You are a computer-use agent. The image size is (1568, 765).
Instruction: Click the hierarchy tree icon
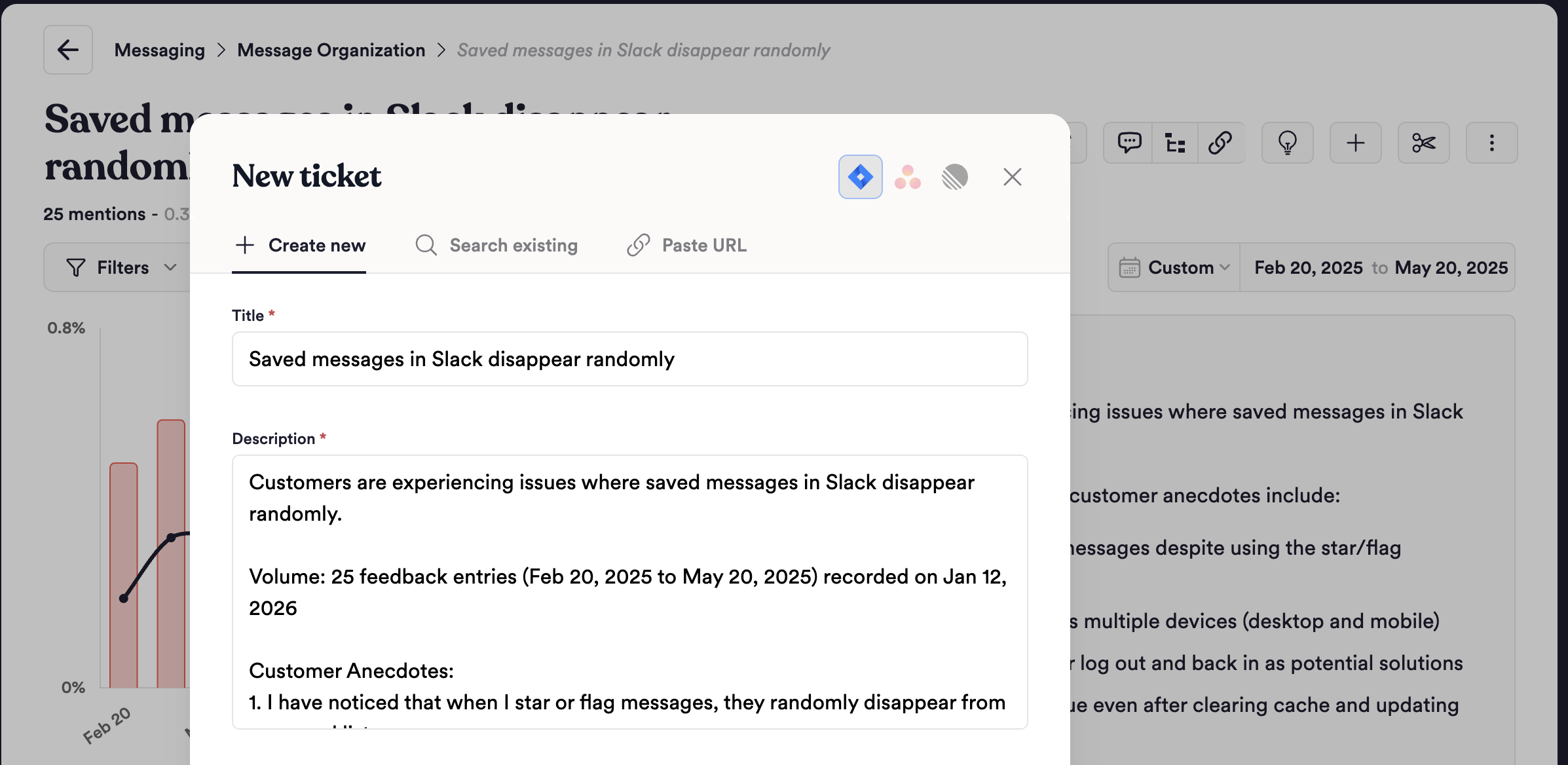point(1175,143)
